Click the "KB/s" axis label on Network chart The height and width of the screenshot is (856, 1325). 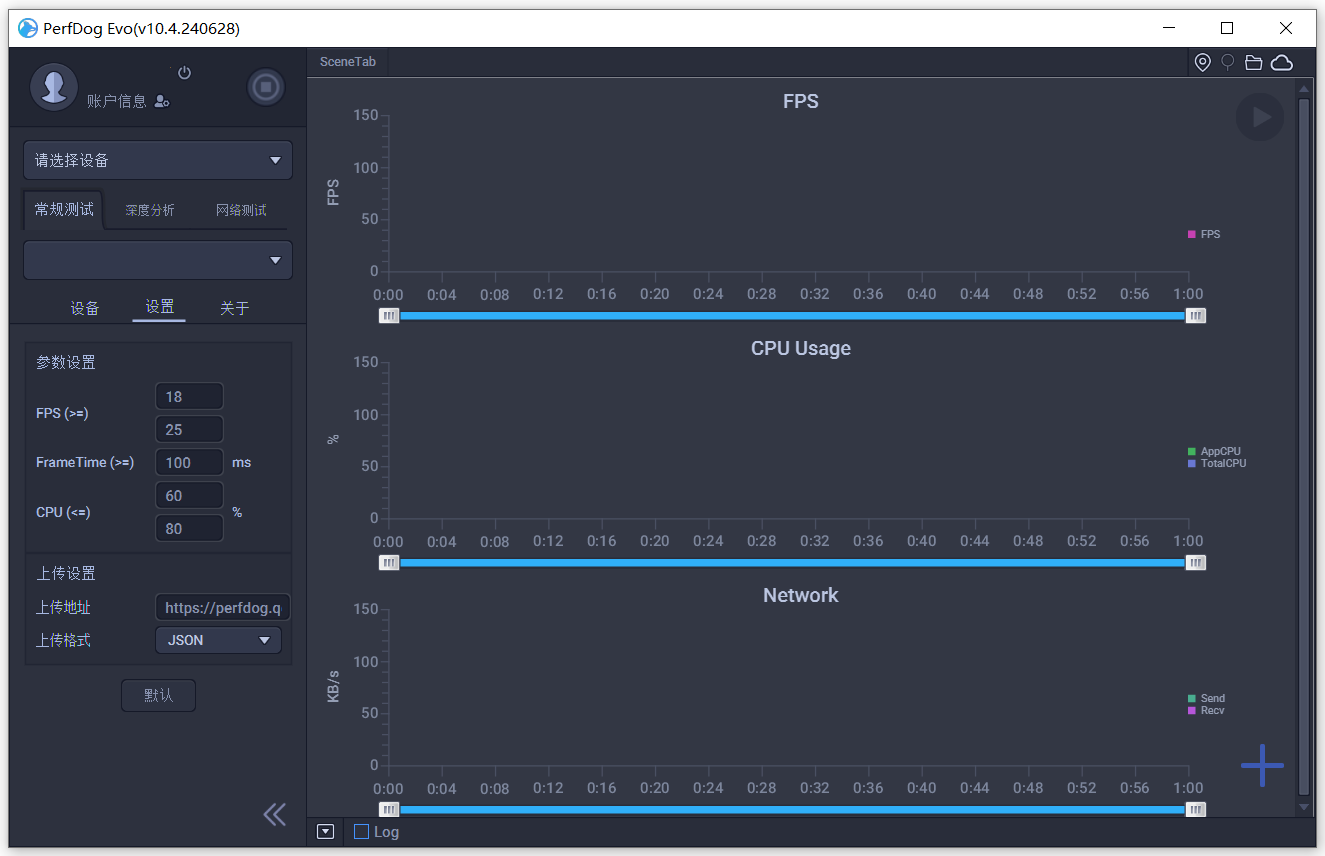point(334,687)
